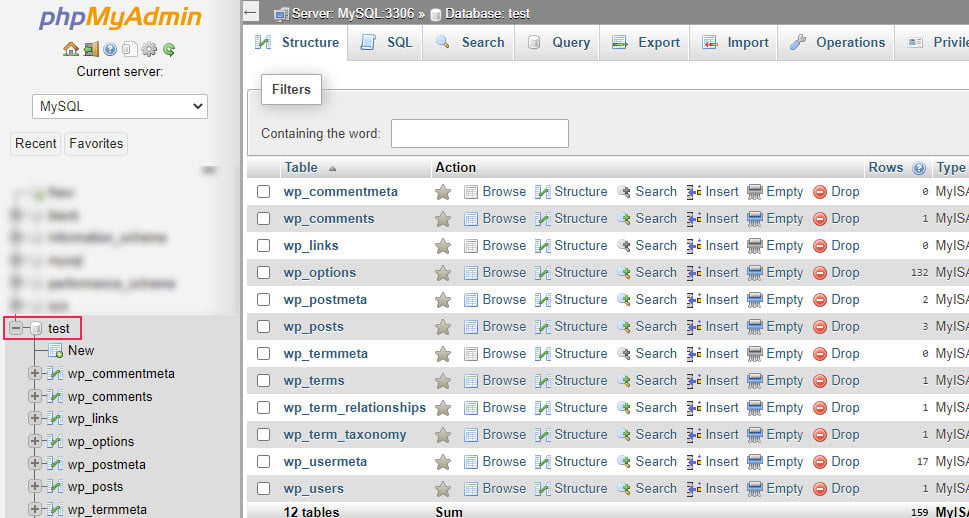Click wp_options table icon in tree
The image size is (969, 518).
tap(55, 442)
